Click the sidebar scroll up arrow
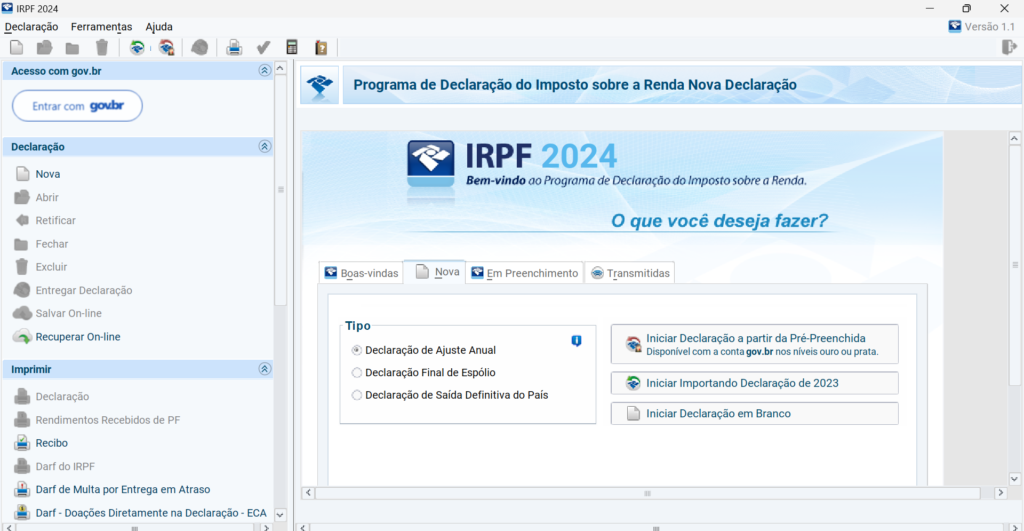Viewport: 1024px width, 531px height. tap(280, 68)
